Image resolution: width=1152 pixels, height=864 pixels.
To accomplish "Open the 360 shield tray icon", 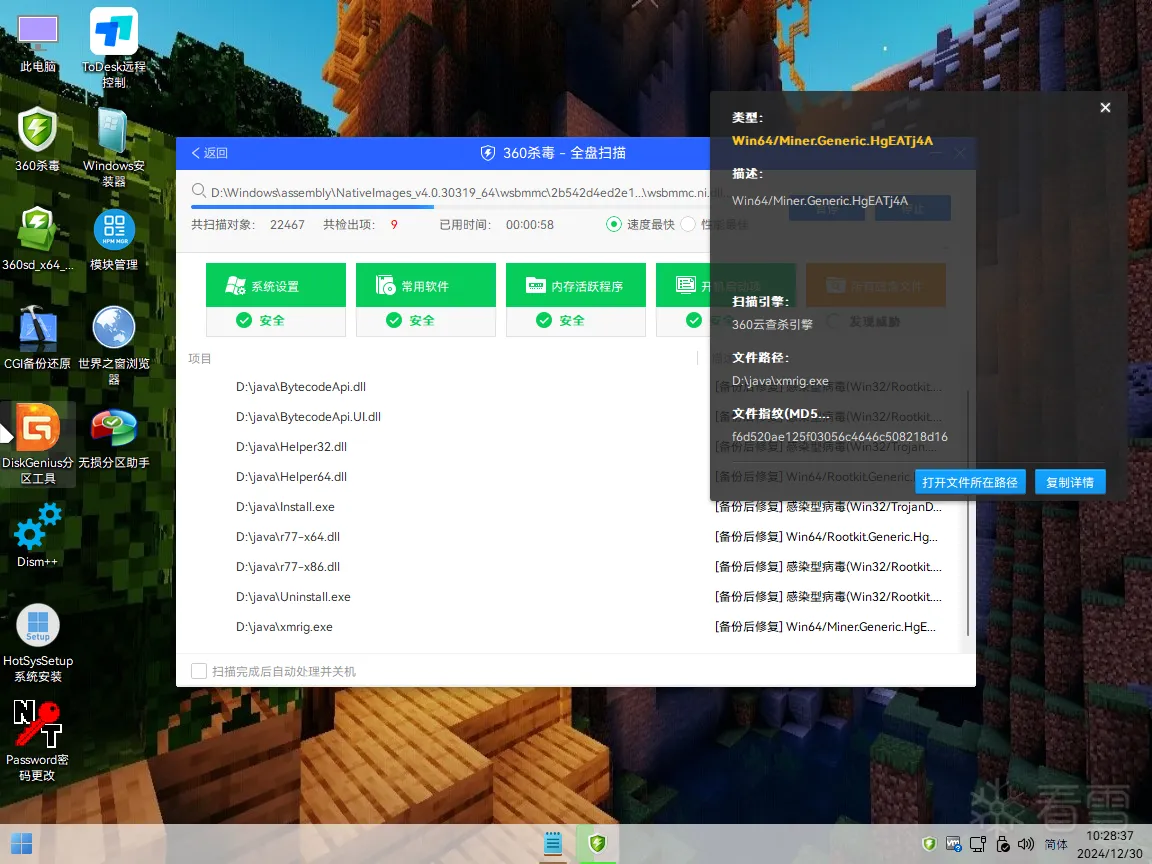I will pyautogui.click(x=929, y=844).
